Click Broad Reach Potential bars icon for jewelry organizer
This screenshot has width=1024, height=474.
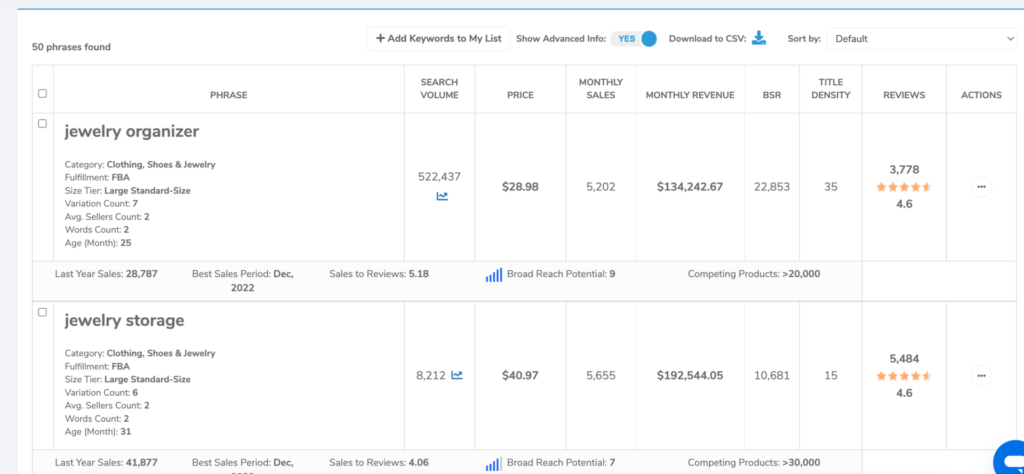point(493,275)
